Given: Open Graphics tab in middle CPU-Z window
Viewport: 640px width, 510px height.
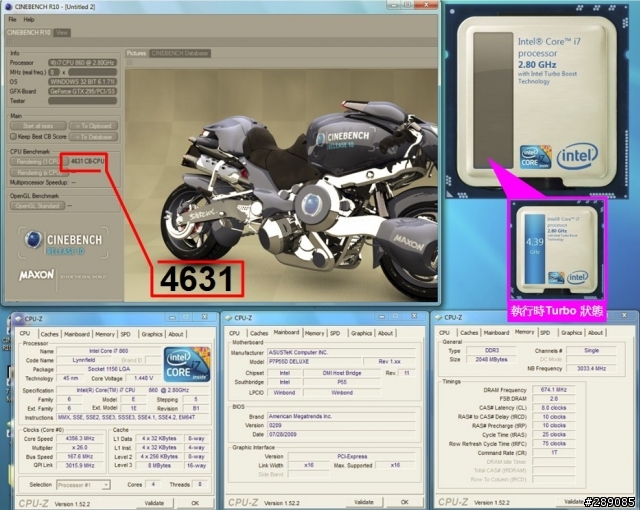Looking at the screenshot, I should pos(361,333).
